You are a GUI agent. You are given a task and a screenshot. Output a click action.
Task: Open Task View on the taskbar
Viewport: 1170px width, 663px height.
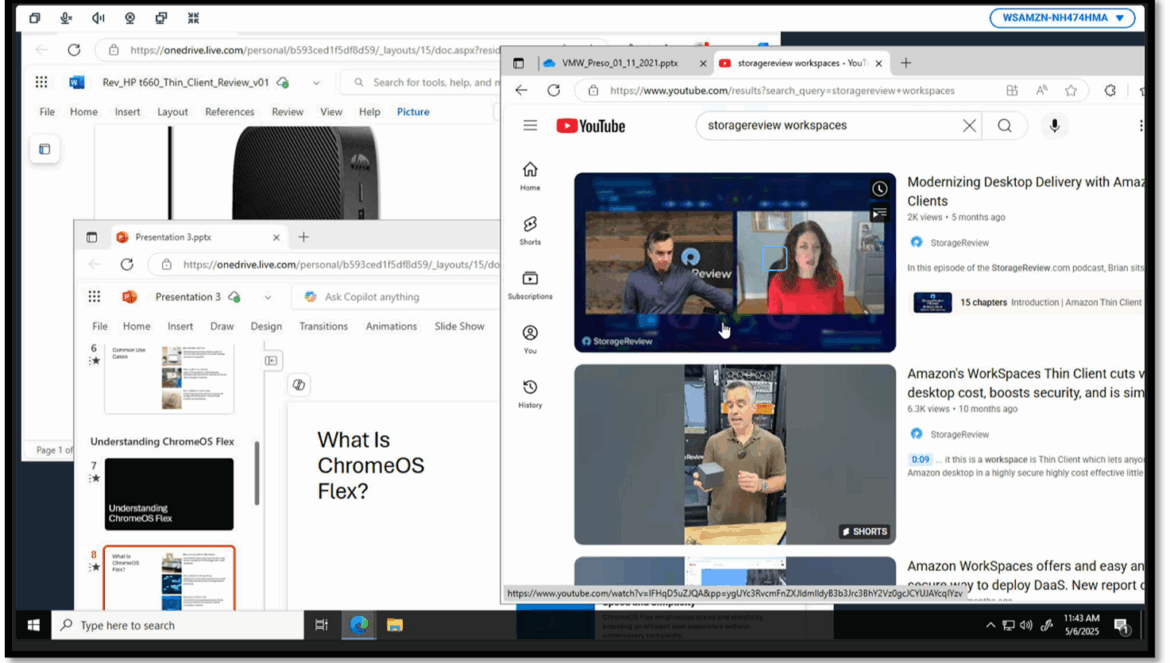pyautogui.click(x=322, y=625)
